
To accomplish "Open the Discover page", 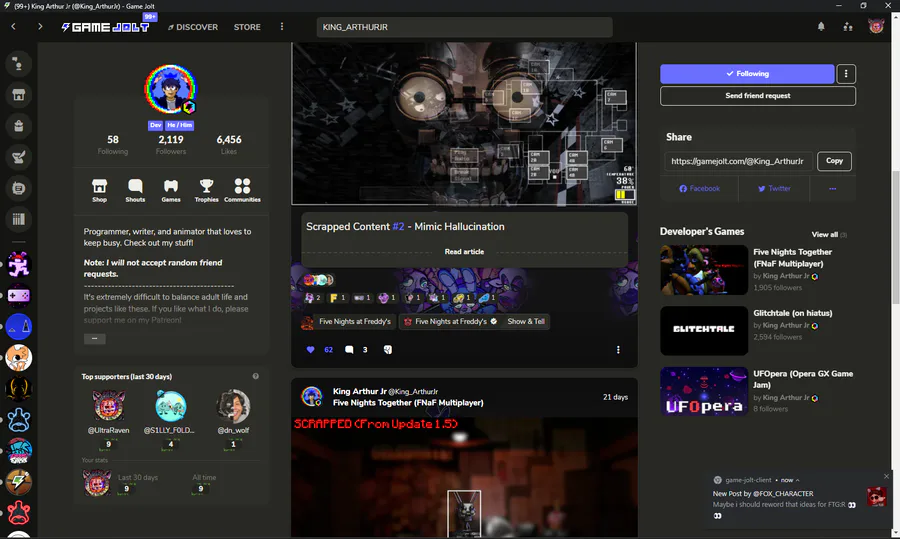I will pyautogui.click(x=193, y=27).
